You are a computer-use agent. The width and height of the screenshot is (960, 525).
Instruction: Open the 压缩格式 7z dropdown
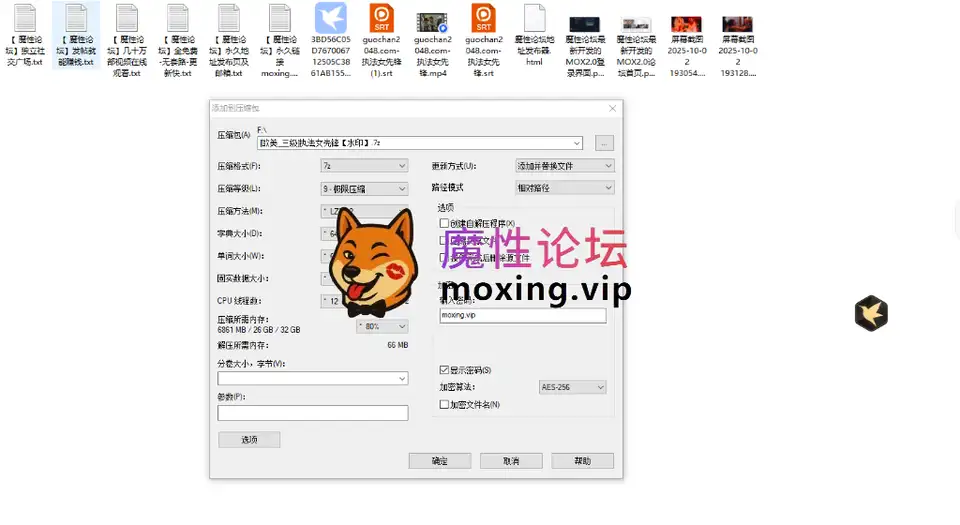(364, 166)
